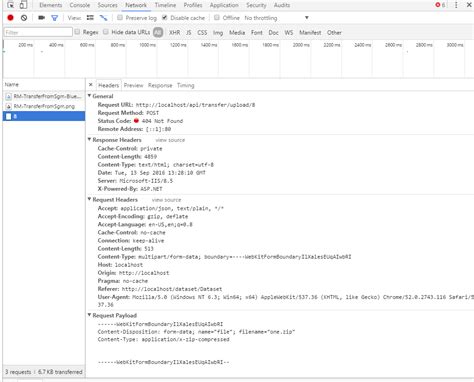Open the Sources tab
Image resolution: width=474 pixels, height=382 pixels.
107,5
